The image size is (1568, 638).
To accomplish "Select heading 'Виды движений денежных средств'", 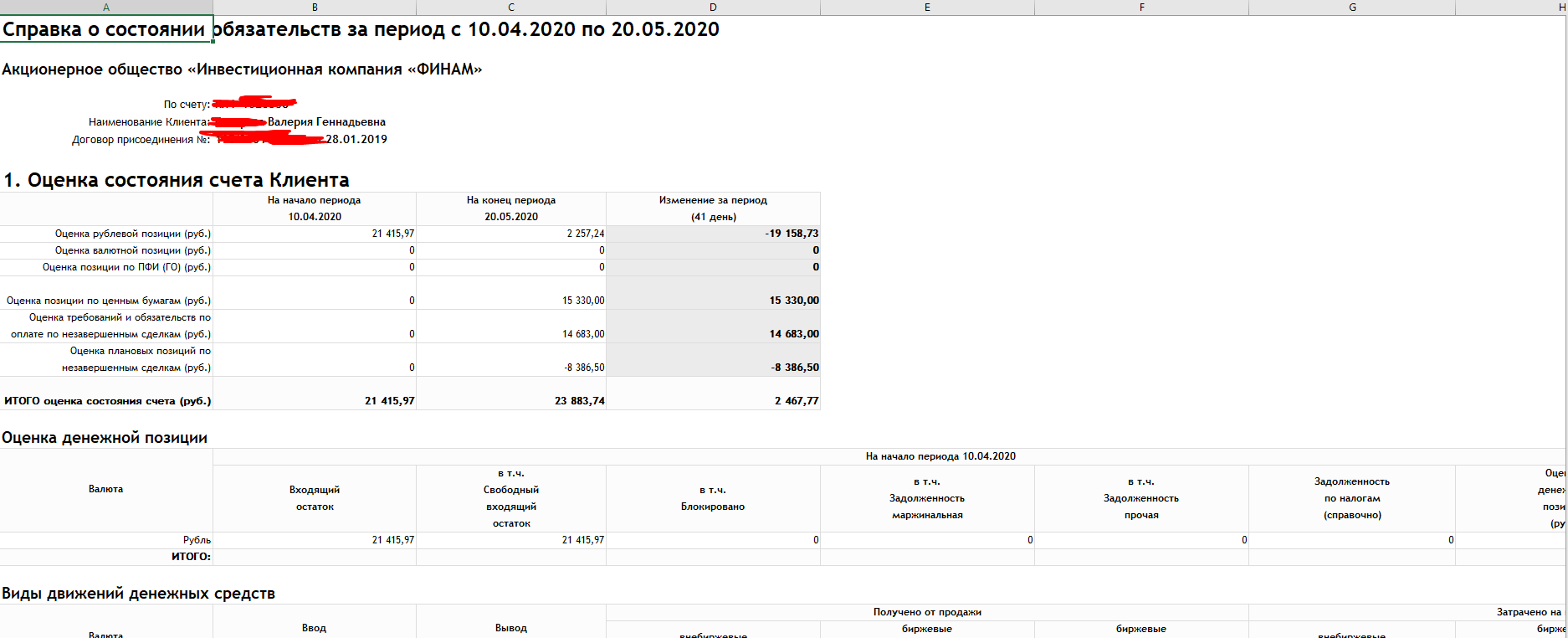I will coord(138,594).
